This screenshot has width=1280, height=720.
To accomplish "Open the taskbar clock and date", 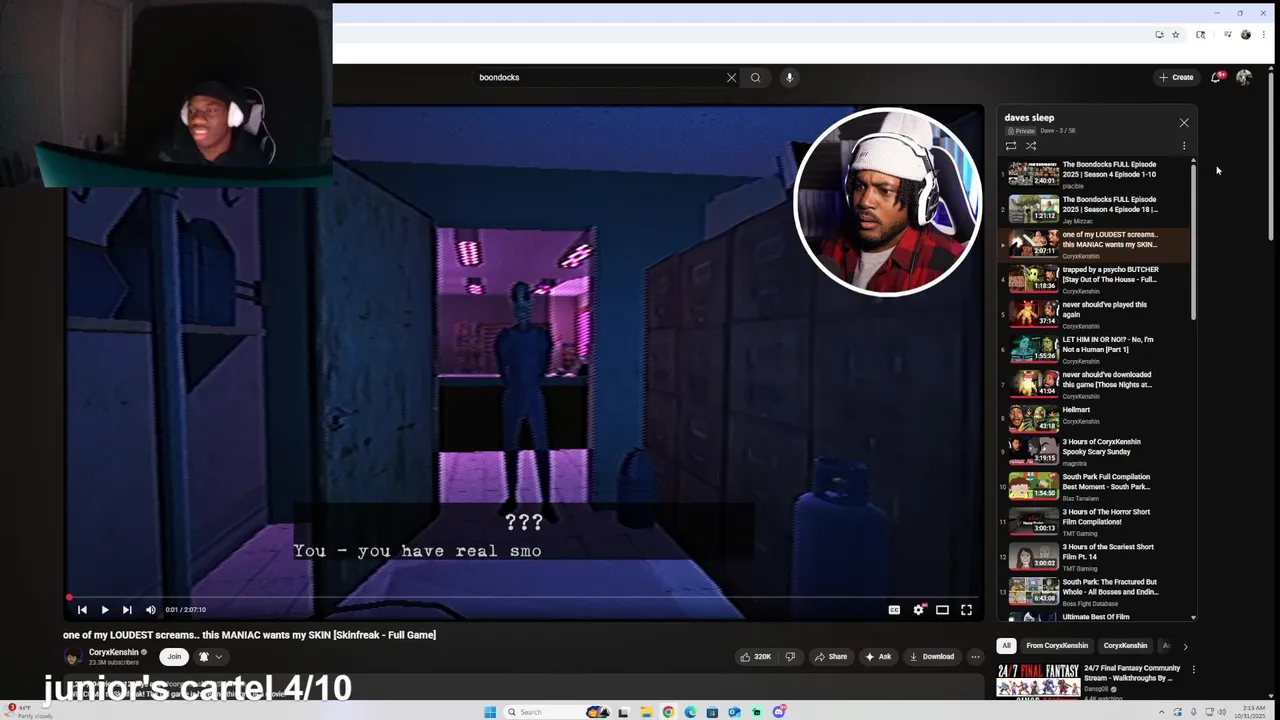I will [x=1249, y=712].
